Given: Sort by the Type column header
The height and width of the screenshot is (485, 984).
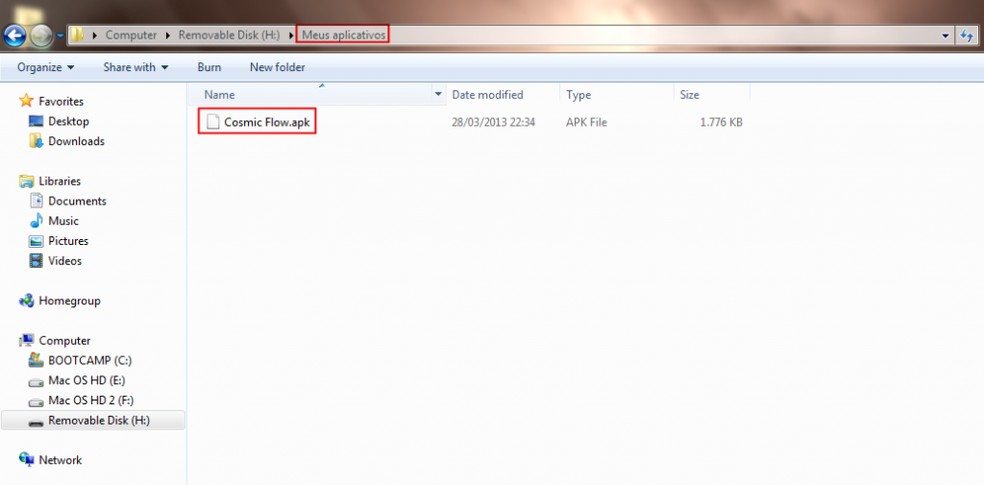Looking at the screenshot, I should [x=578, y=95].
